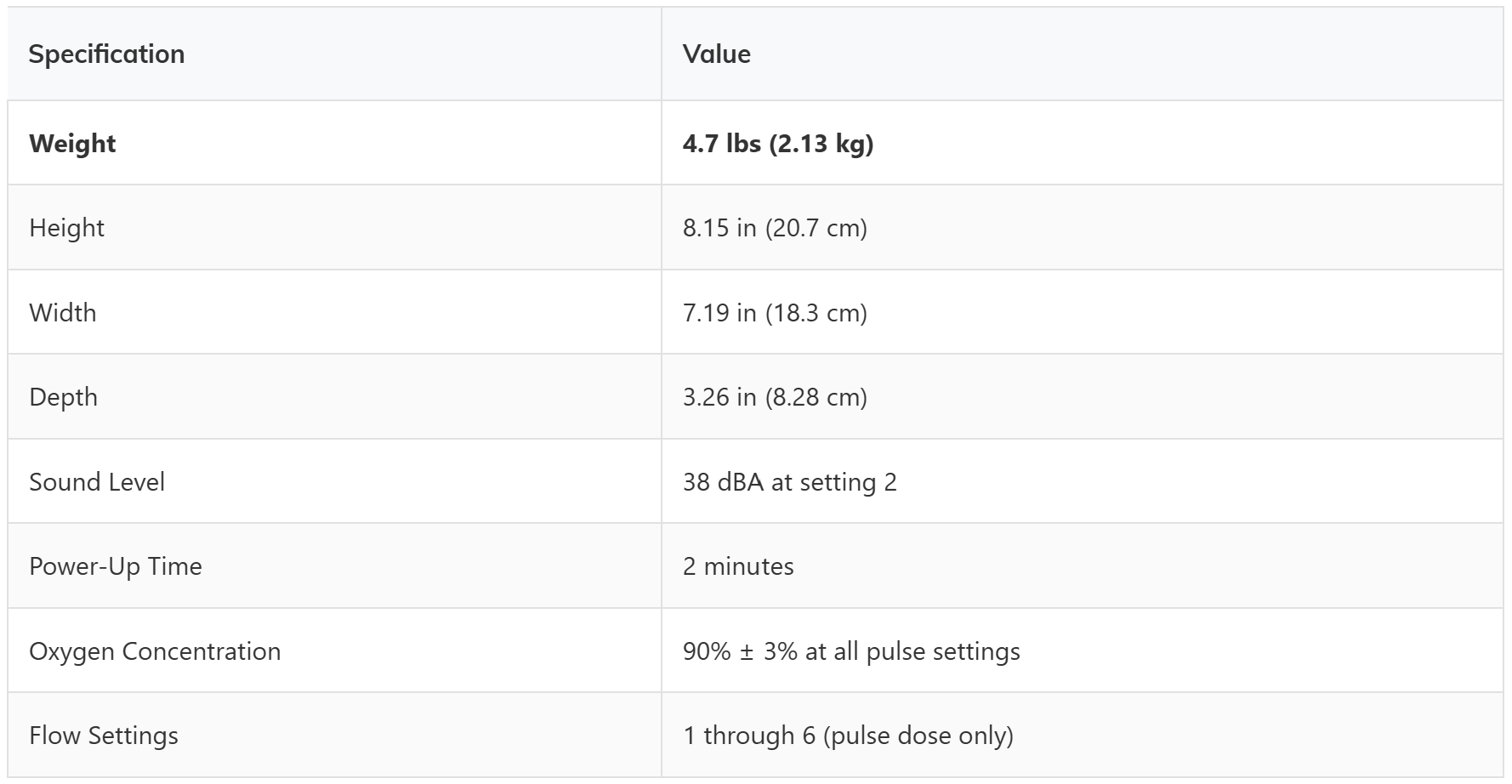Select the Width specification label

click(x=62, y=313)
